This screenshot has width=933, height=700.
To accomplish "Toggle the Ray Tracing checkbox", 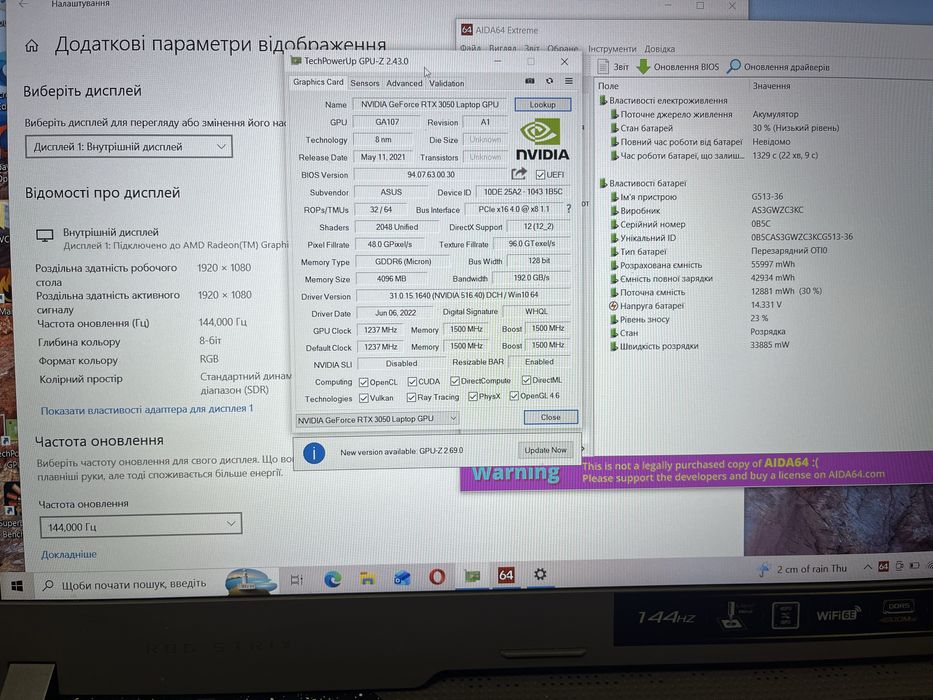I will [411, 397].
